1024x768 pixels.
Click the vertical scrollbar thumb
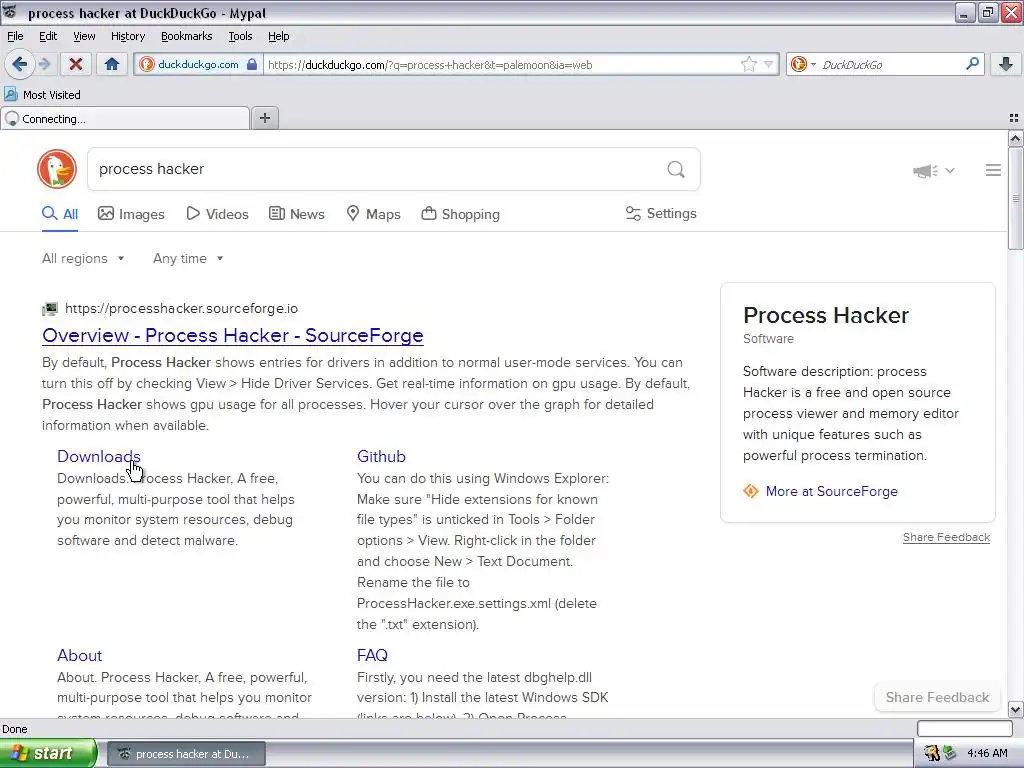(1016, 198)
